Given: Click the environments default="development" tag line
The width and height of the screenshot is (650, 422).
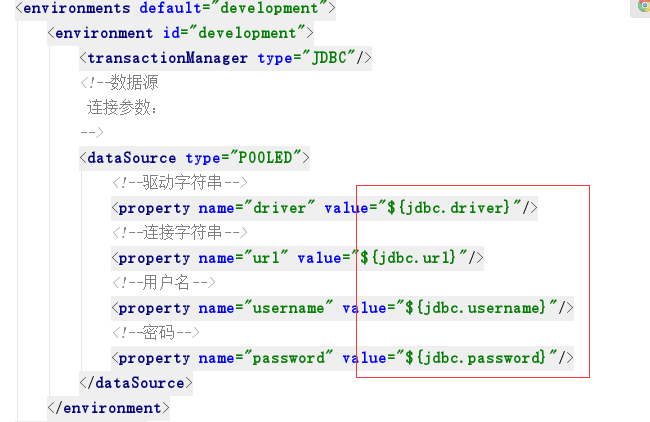Looking at the screenshot, I should 175,8.
